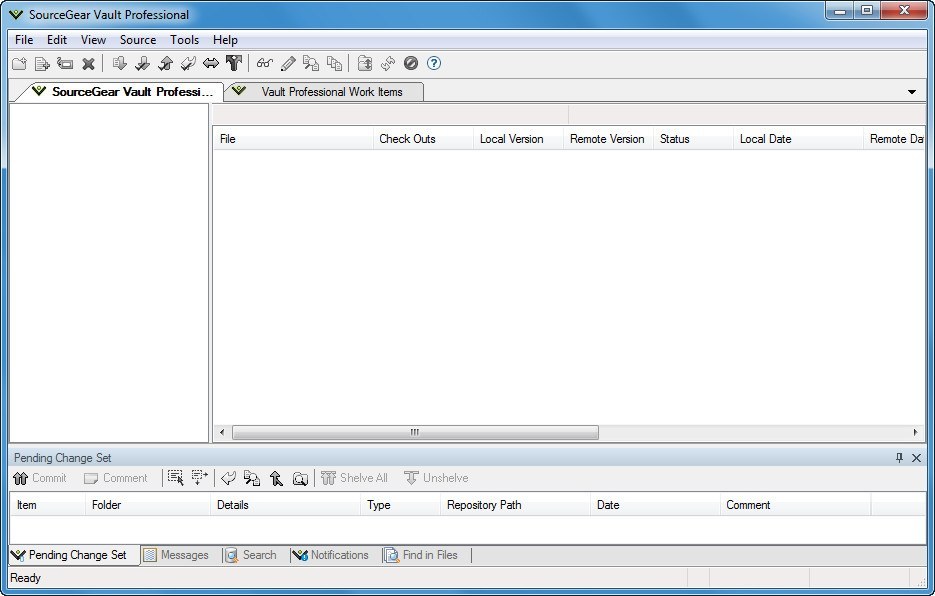Image resolution: width=935 pixels, height=596 pixels.
Task: Switch to the Search tab
Action: click(252, 555)
